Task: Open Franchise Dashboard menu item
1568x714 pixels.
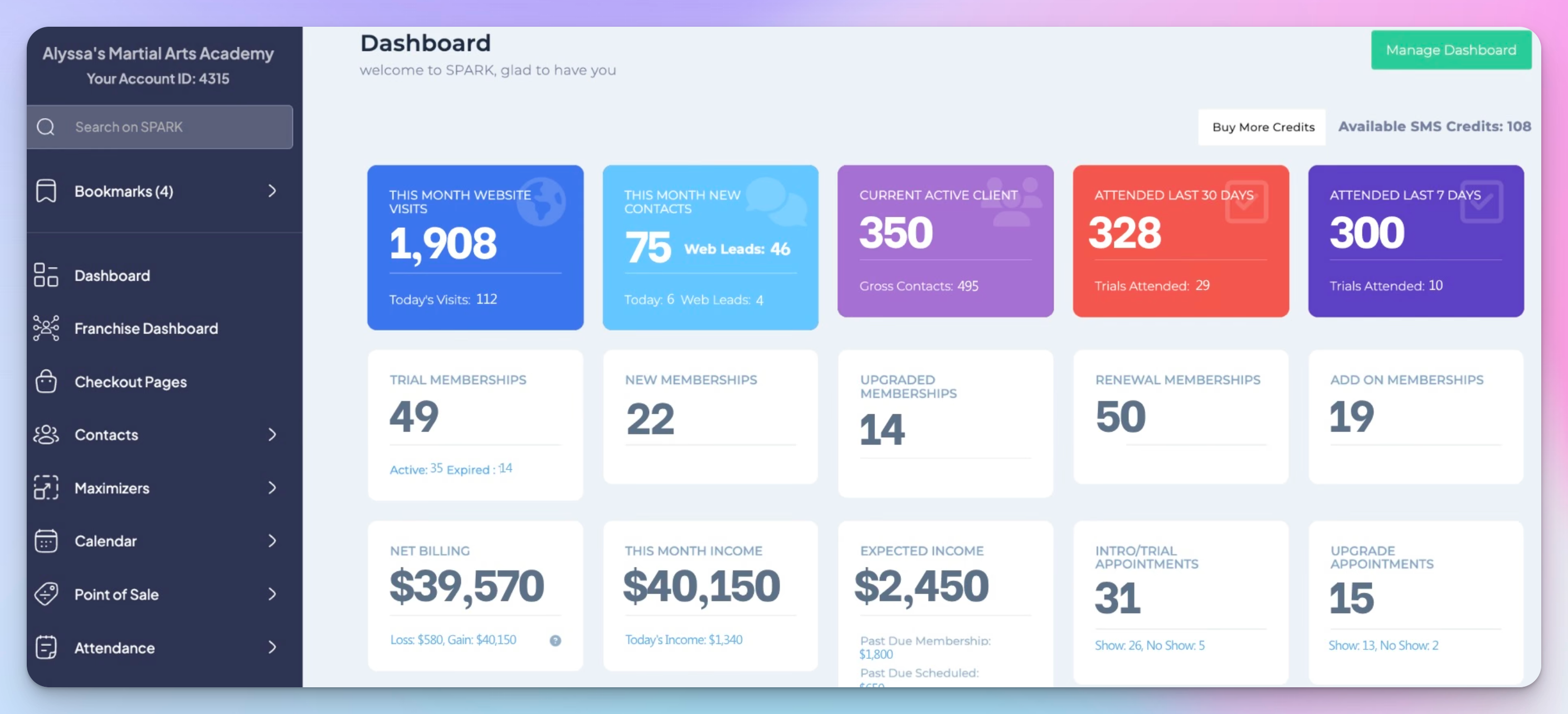Action: [146, 329]
